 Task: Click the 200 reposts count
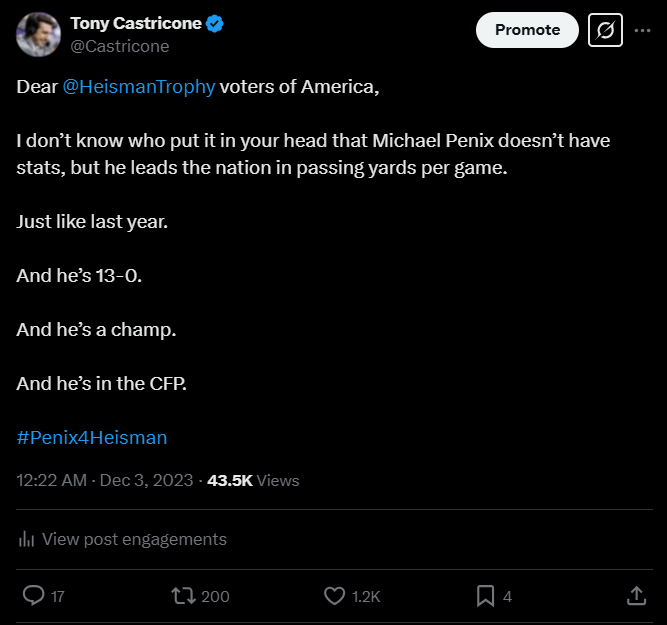click(215, 596)
